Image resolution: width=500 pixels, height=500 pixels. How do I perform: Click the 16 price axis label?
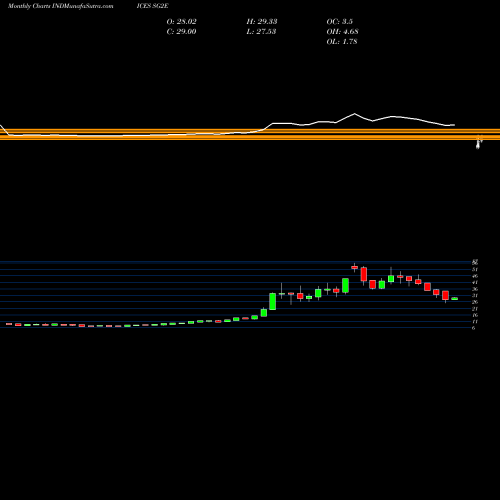(475, 315)
